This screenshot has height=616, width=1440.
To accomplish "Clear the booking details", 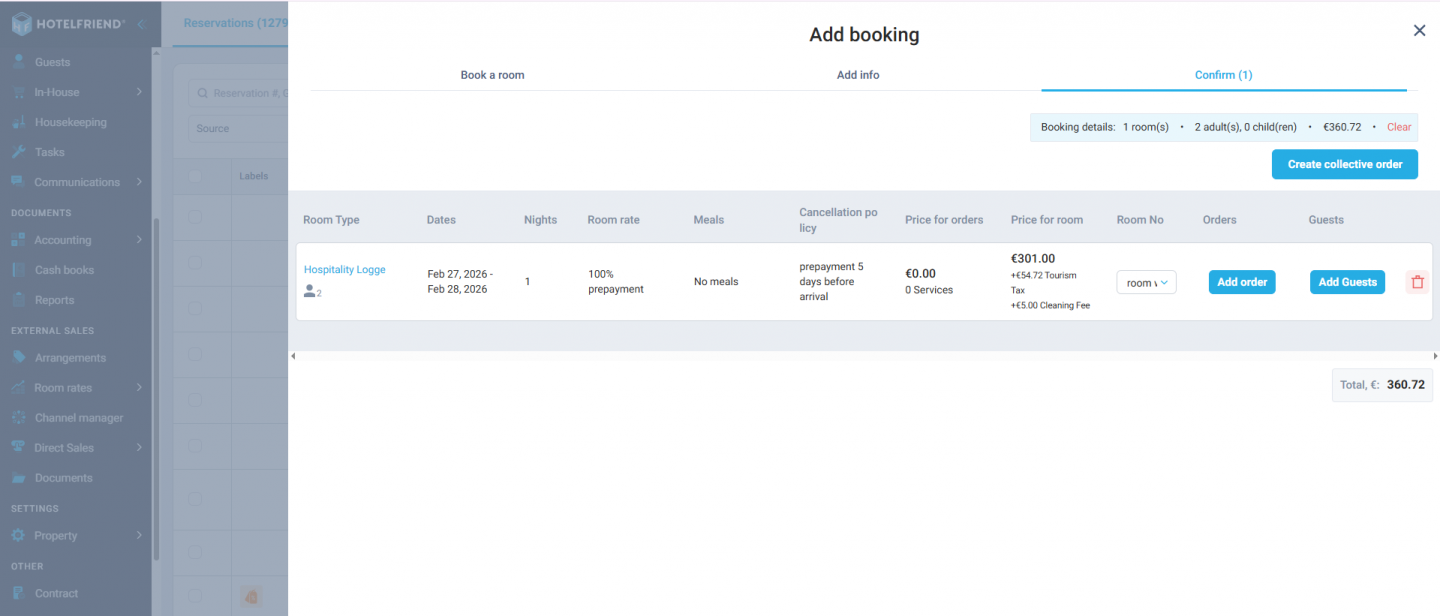I will click(x=1398, y=127).
